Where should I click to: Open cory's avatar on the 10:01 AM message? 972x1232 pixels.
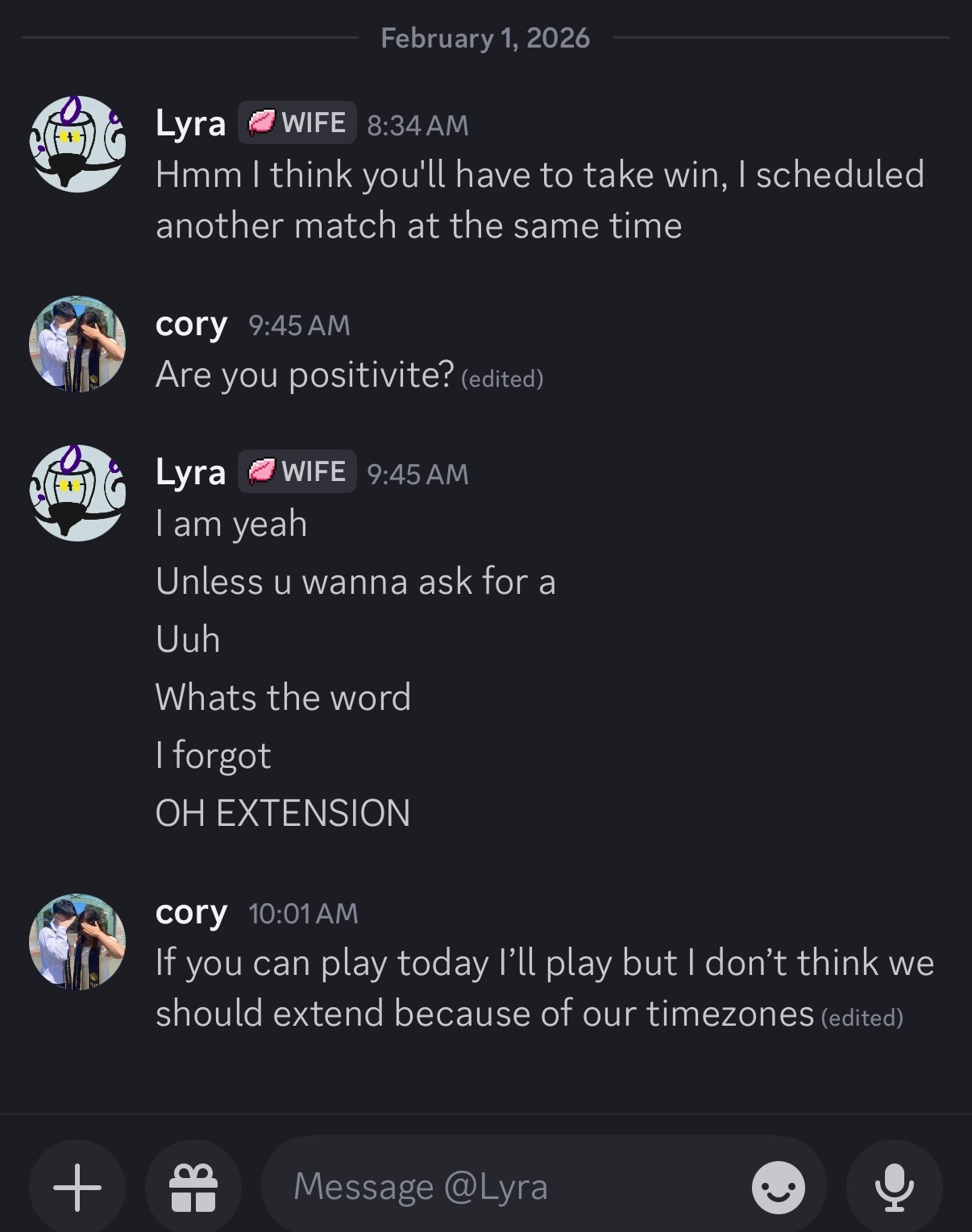(77, 941)
